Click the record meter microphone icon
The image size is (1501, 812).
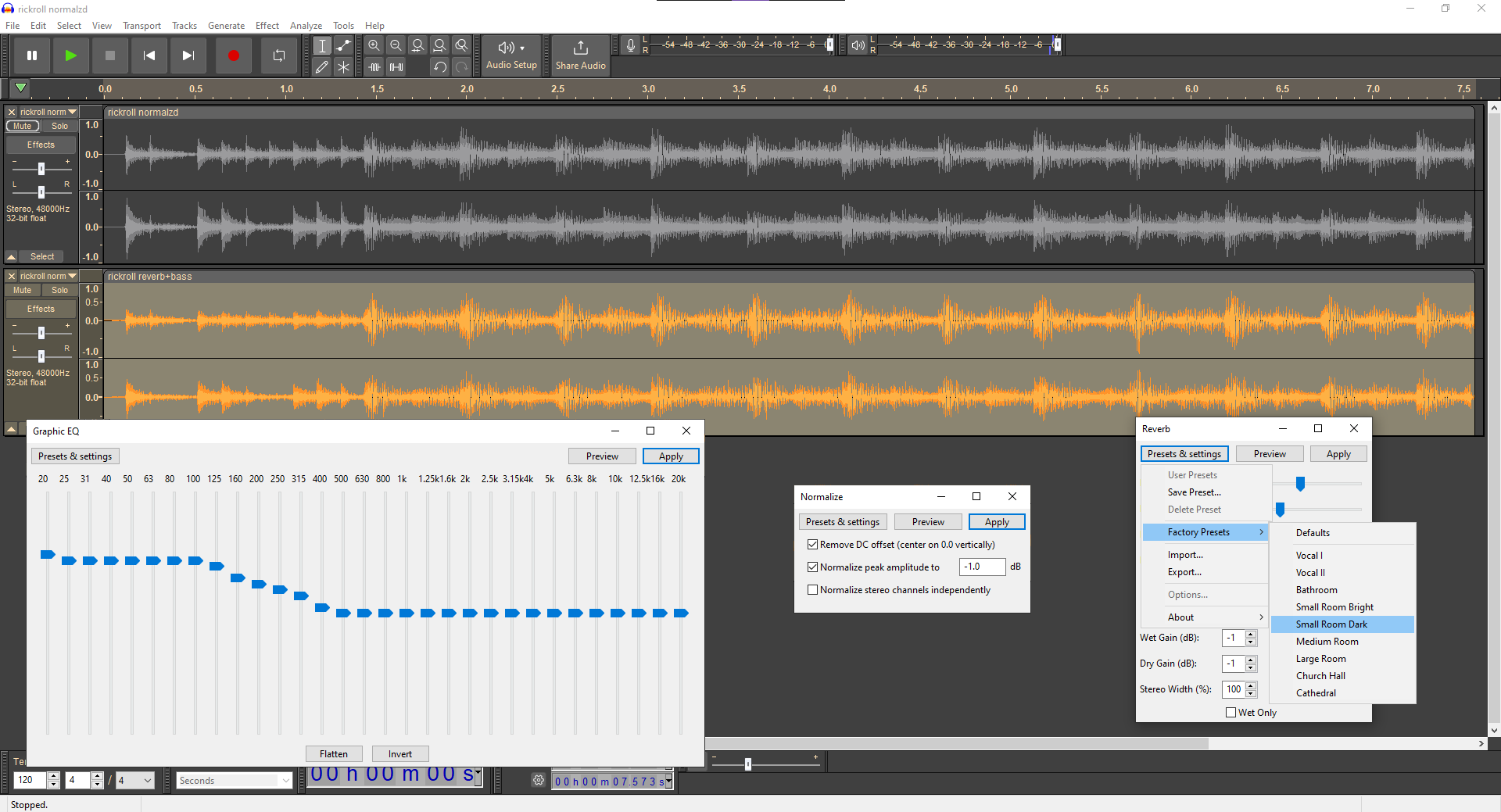pos(631,45)
